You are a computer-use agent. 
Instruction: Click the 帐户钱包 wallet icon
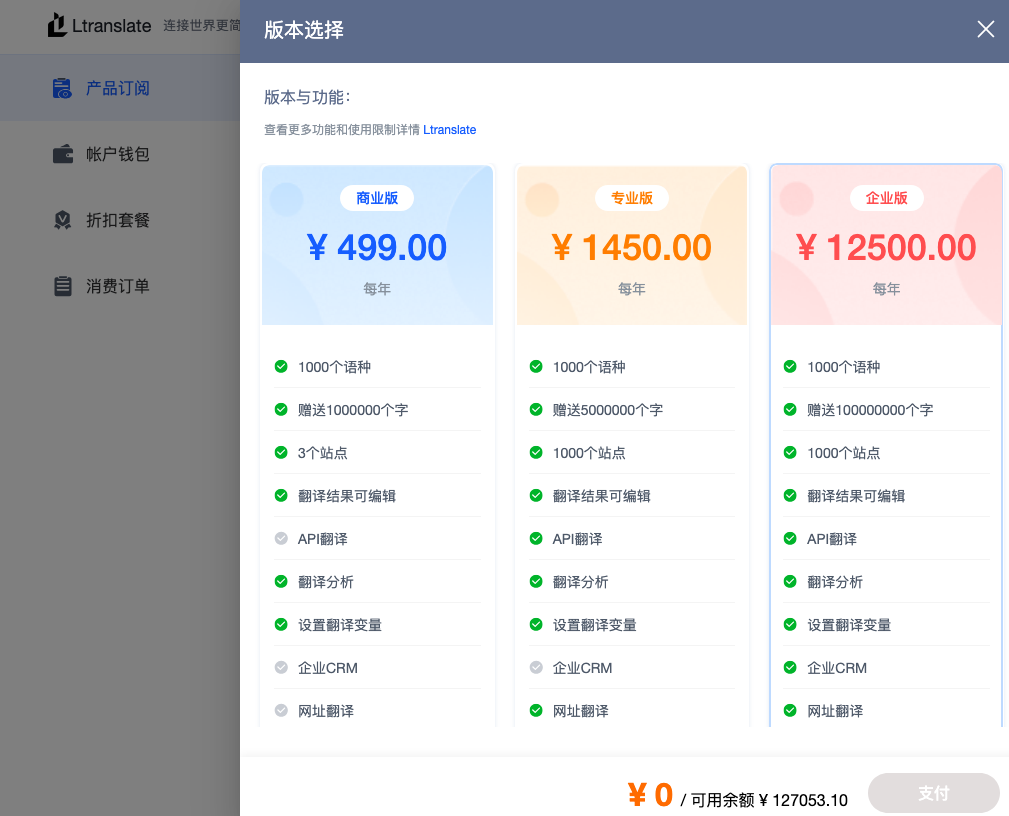[x=62, y=154]
